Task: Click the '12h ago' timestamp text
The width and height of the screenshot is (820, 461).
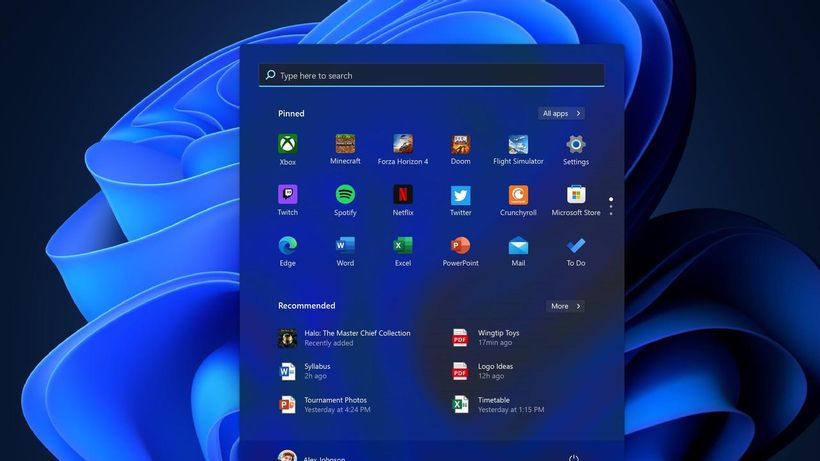Action: tap(491, 376)
